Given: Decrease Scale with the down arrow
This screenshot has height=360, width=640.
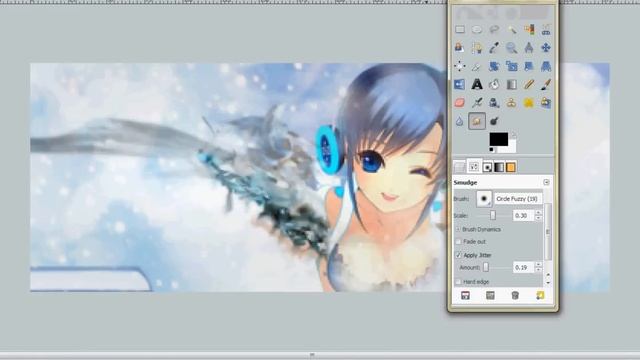Looking at the screenshot, I should tap(538, 218).
